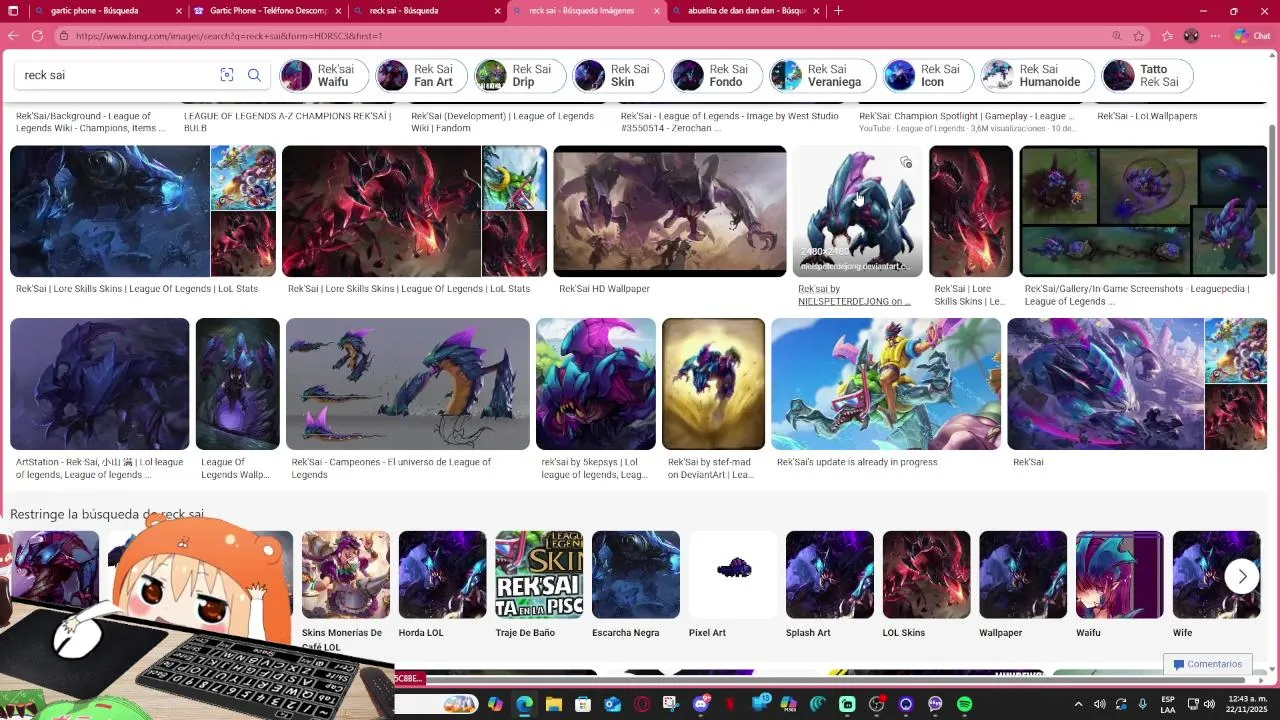Open the browser profile avatar
This screenshot has width=1280, height=720.
point(1191,36)
